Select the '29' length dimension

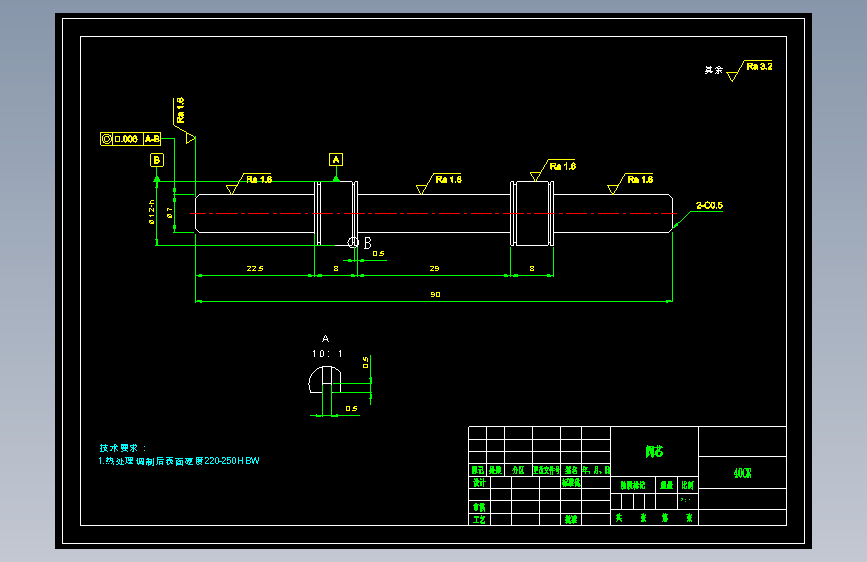point(435,268)
